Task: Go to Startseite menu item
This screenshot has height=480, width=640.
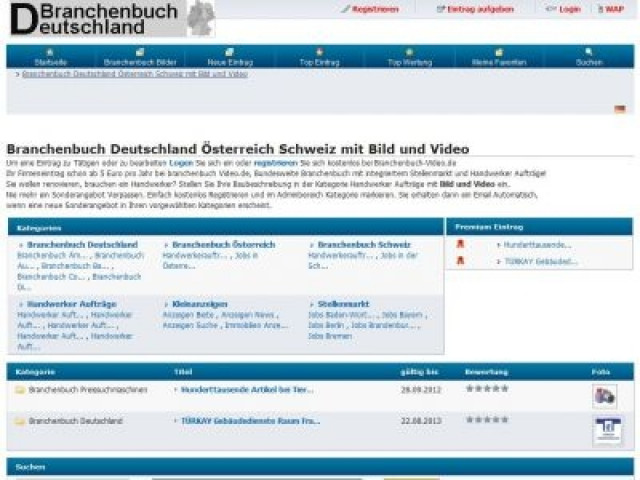Action: (51, 62)
